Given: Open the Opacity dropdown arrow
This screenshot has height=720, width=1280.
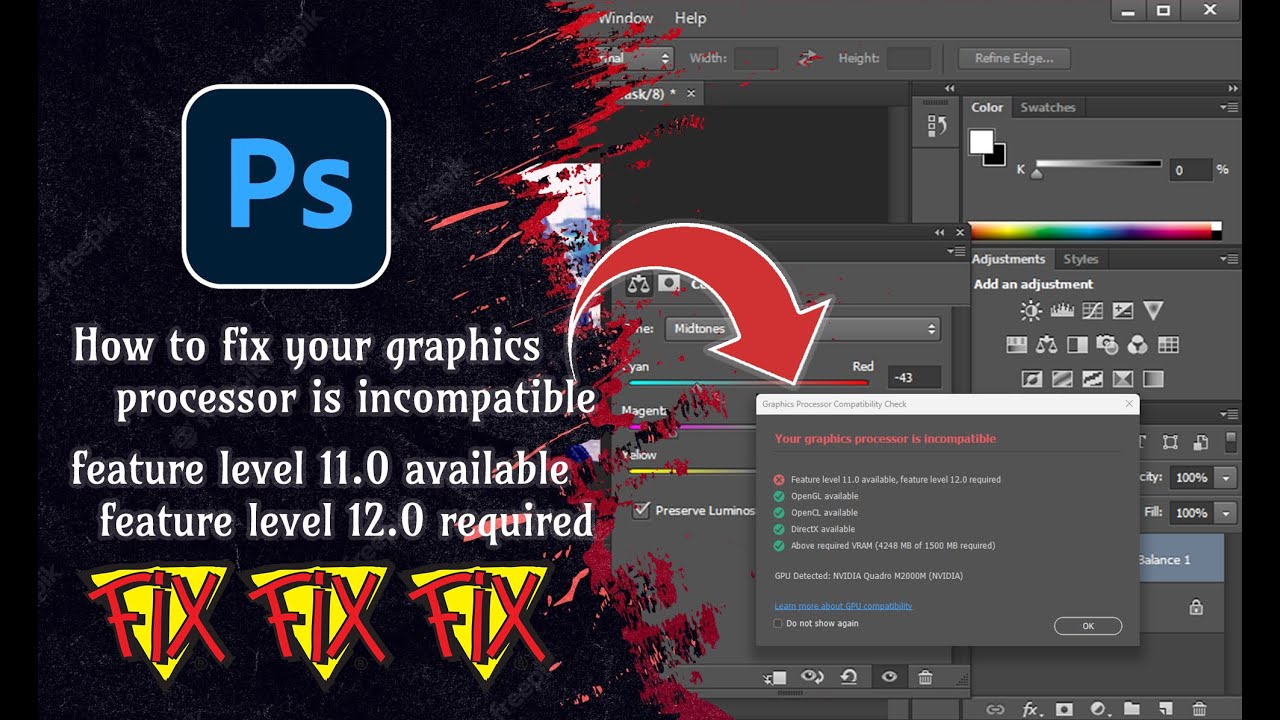Looking at the screenshot, I should coord(1226,478).
